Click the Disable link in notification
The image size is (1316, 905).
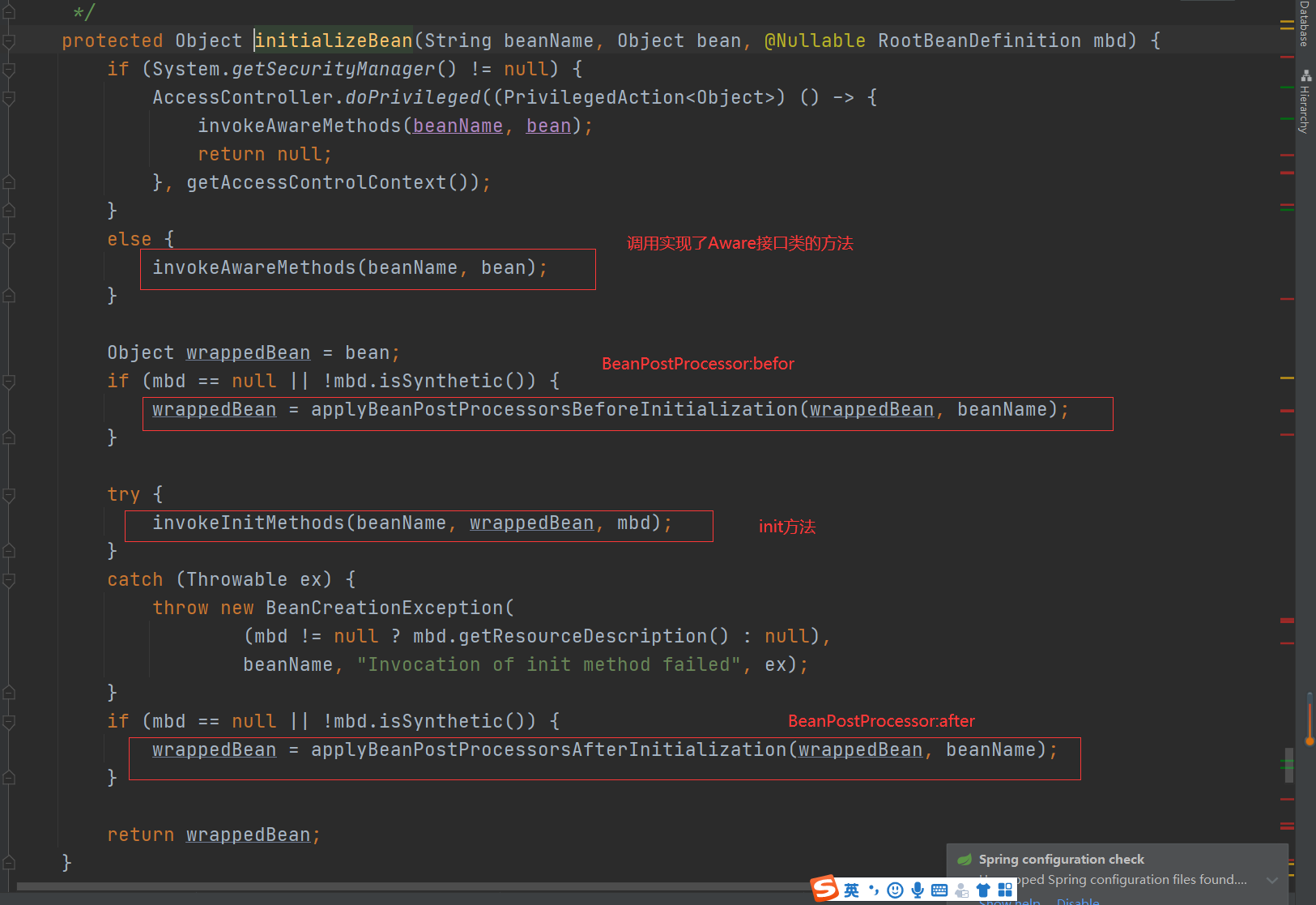[x=1078, y=901]
